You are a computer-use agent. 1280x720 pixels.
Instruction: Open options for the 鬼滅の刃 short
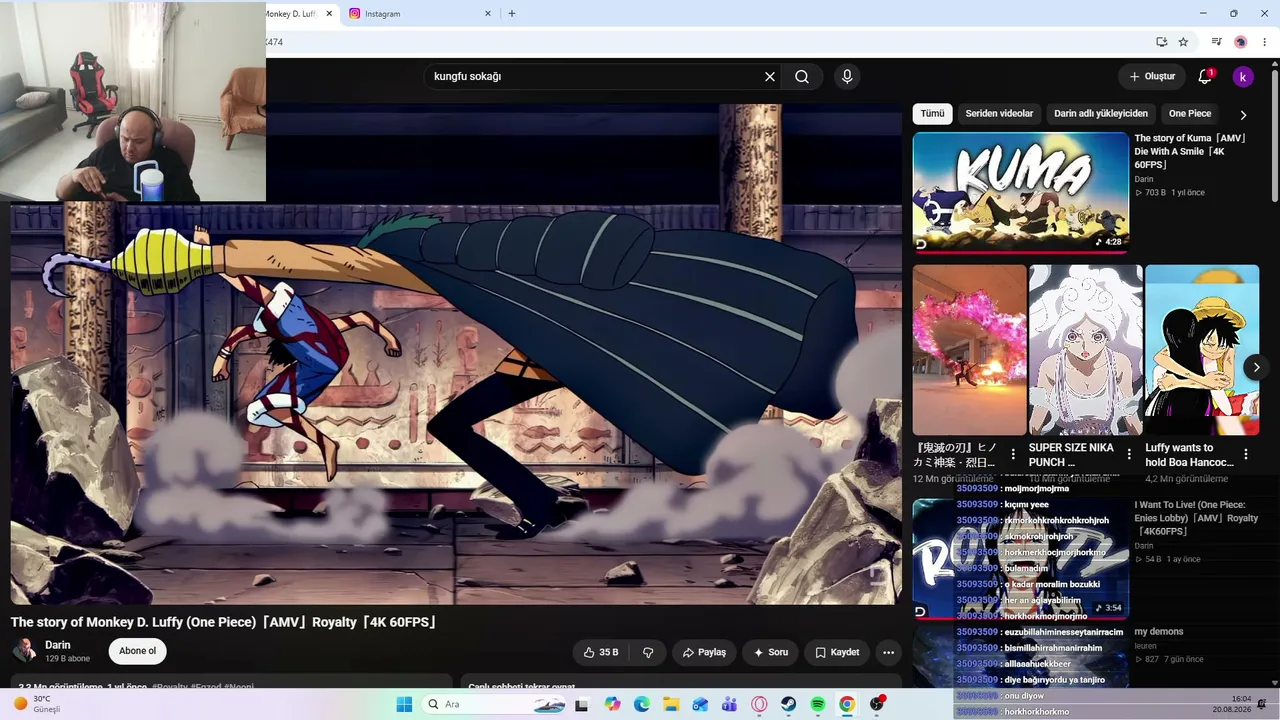click(1013, 454)
